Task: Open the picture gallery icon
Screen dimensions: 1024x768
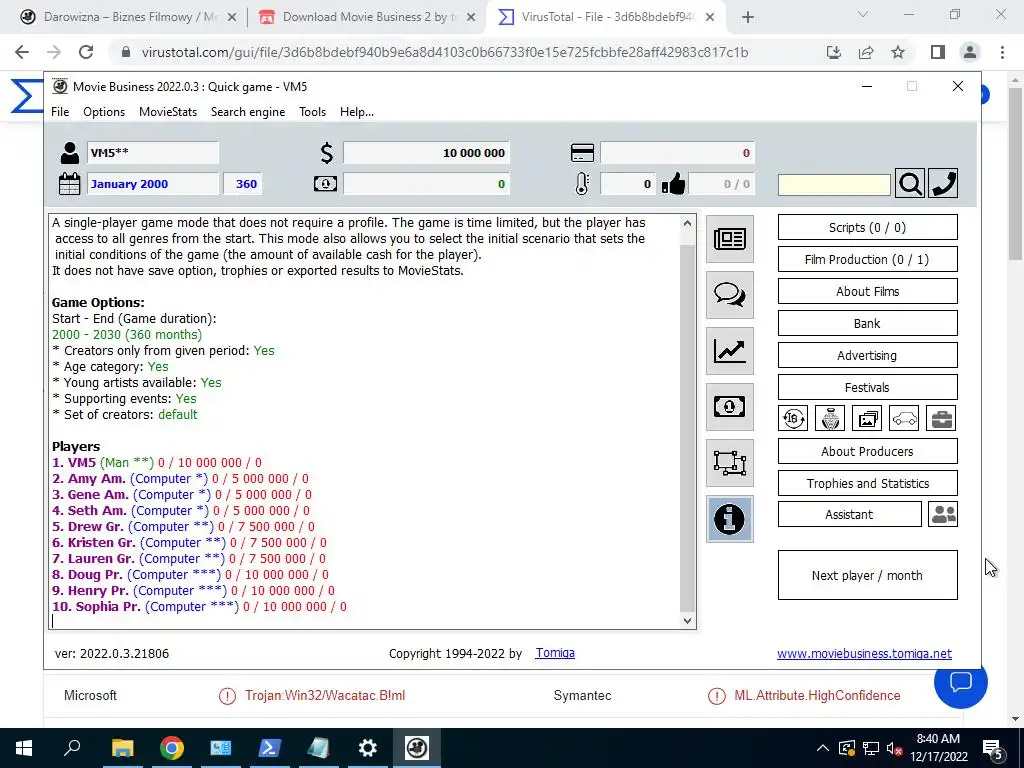Action: 867,419
